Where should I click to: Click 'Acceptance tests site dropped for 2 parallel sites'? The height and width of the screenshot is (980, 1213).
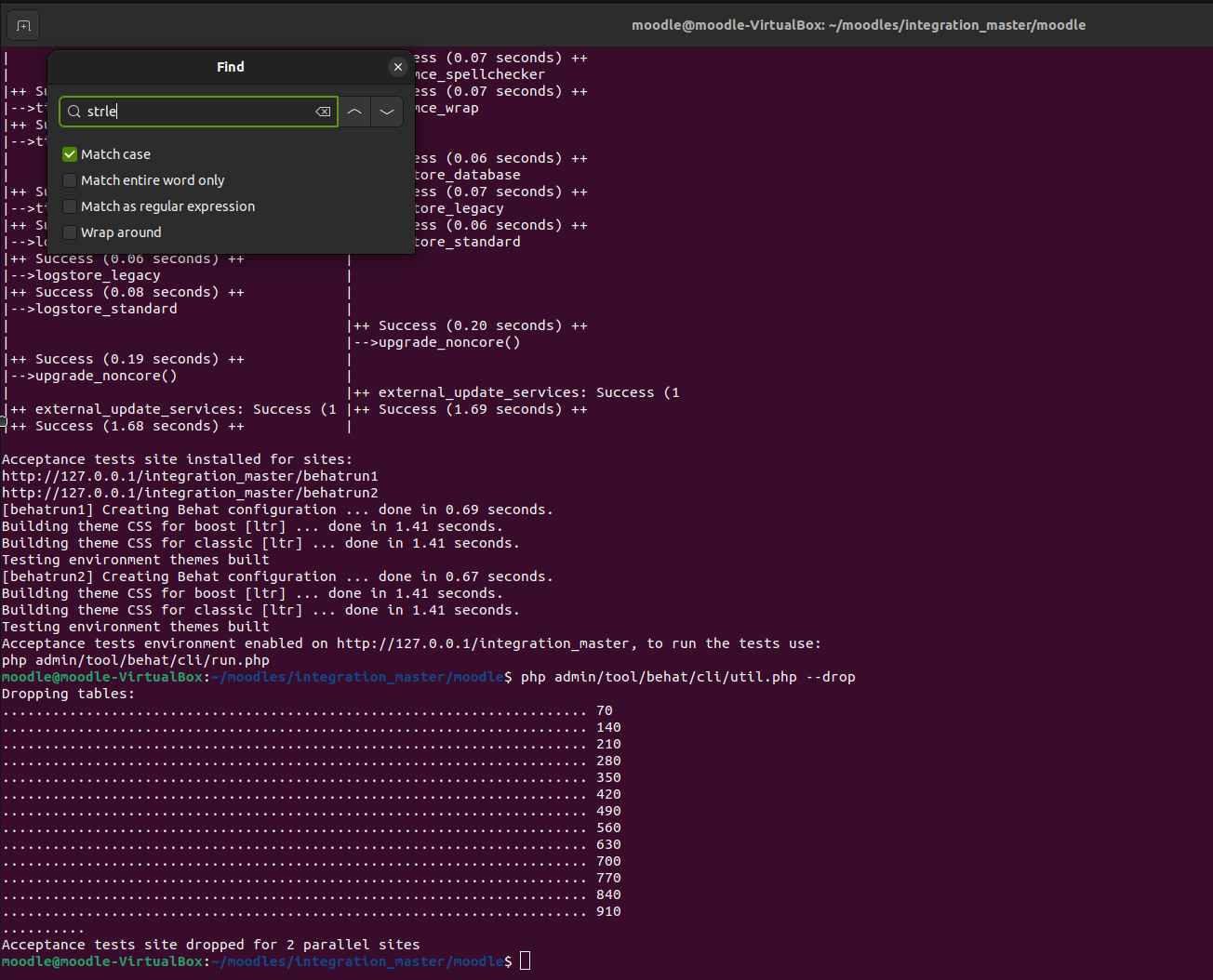point(211,945)
